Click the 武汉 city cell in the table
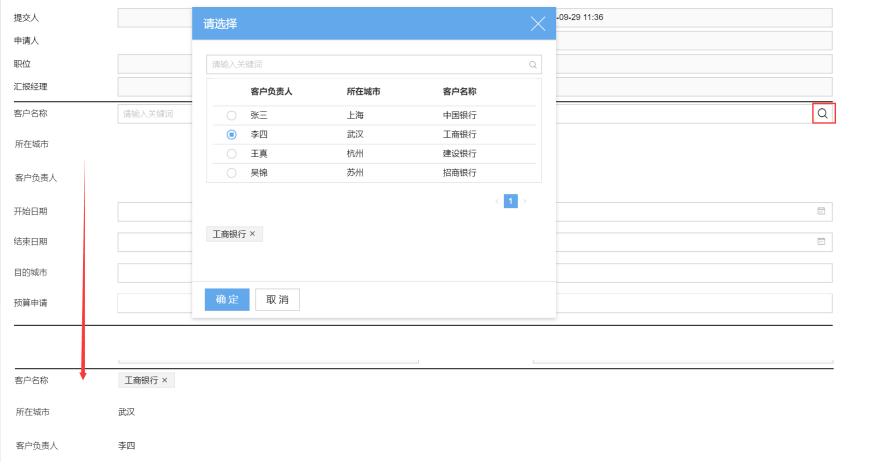This screenshot has height=463, width=878. click(x=355, y=134)
